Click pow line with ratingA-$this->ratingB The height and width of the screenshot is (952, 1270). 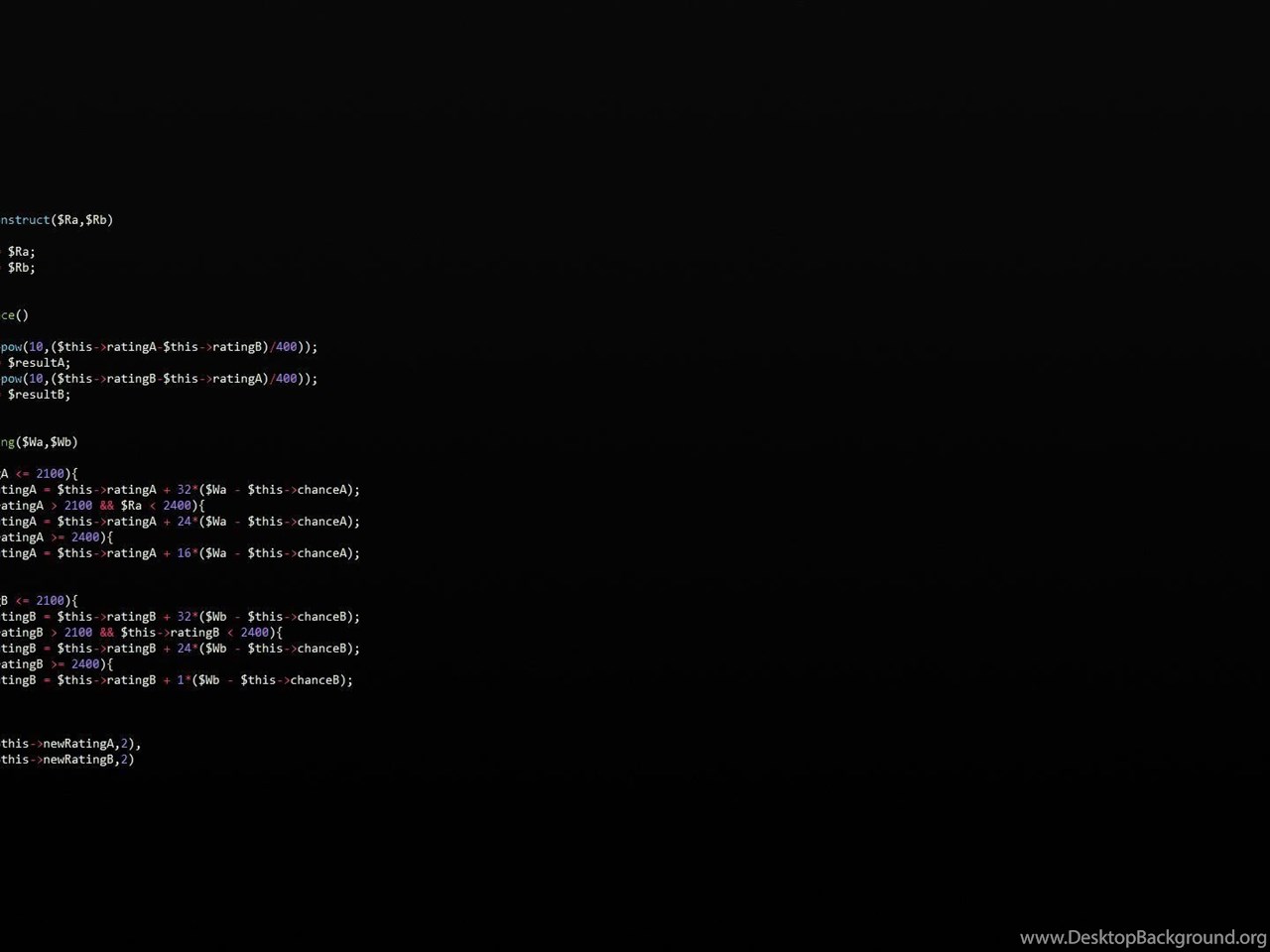pyautogui.click(x=159, y=347)
